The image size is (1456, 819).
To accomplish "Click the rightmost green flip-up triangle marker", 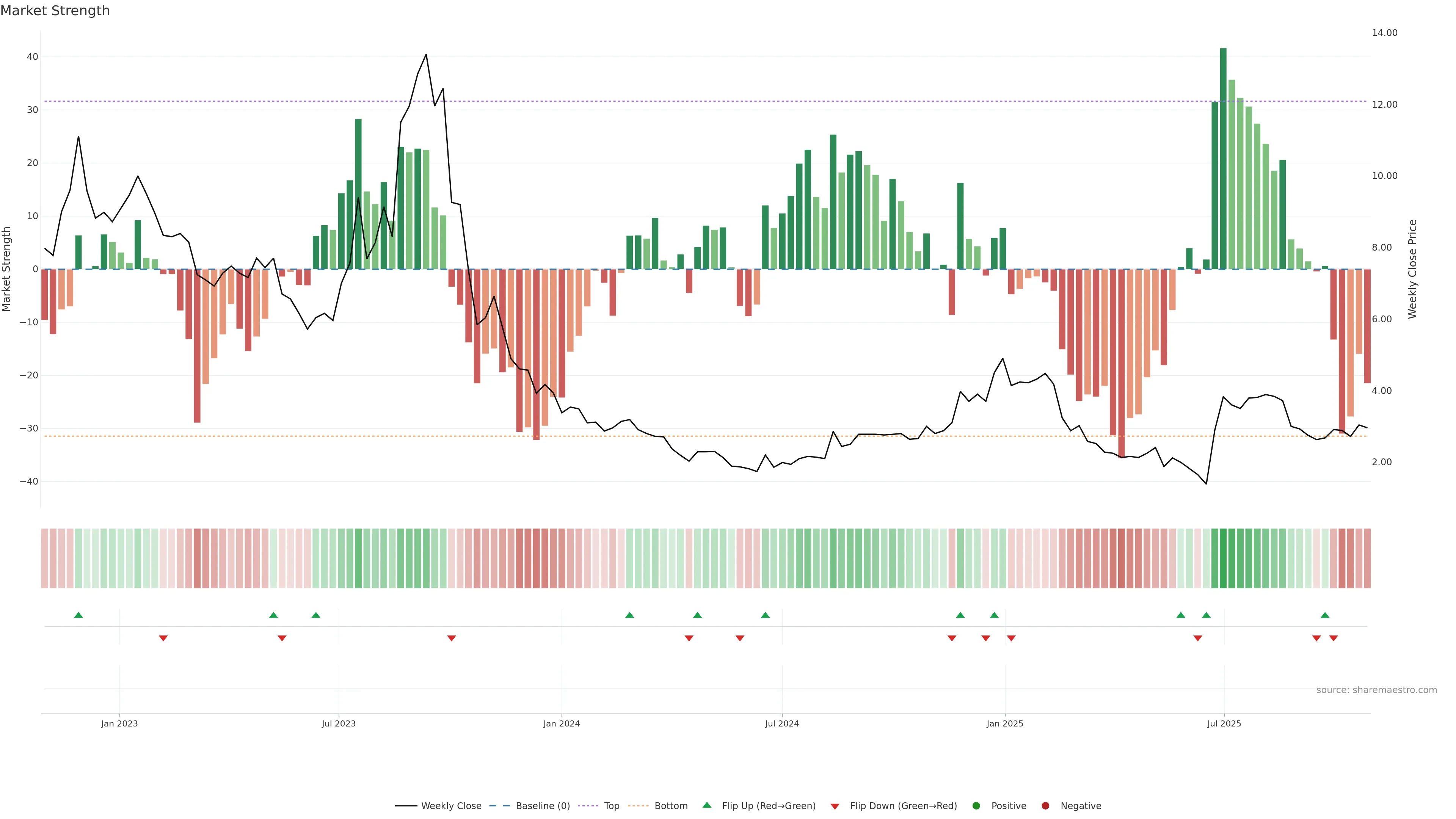I will 1325,615.
